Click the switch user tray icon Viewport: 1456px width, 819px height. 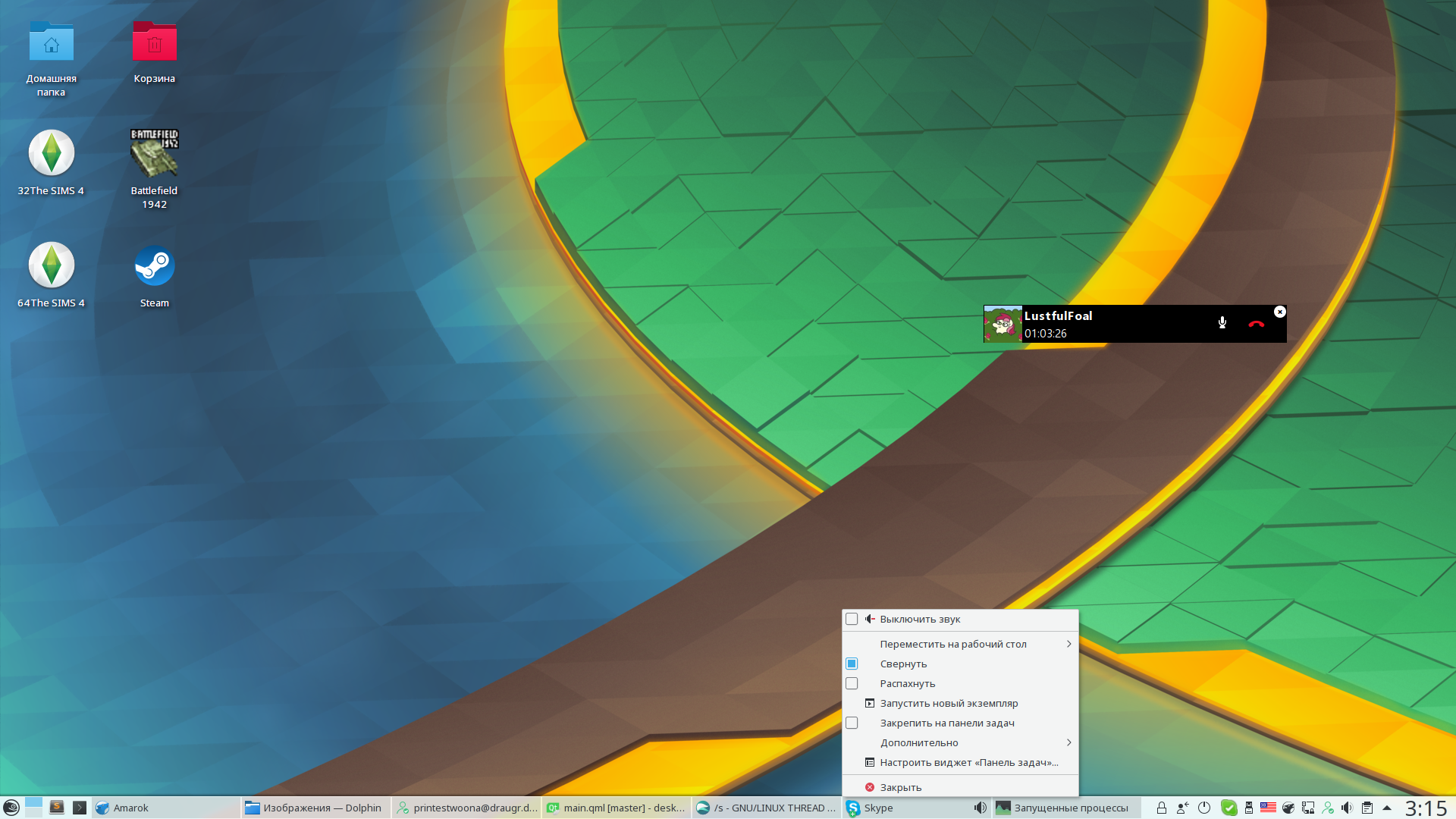pyautogui.click(x=1182, y=808)
